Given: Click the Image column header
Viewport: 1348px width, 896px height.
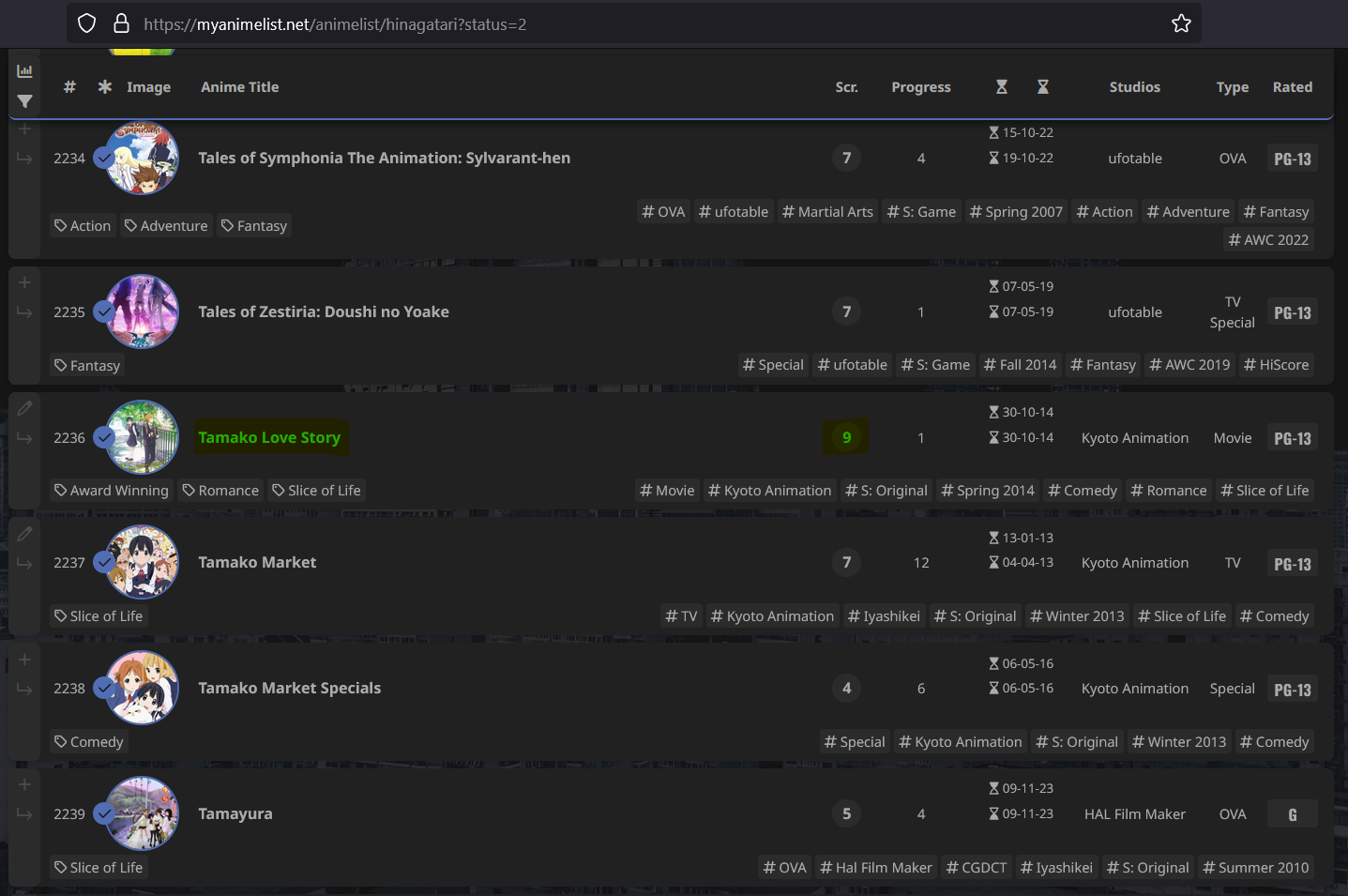Looking at the screenshot, I should 149,87.
